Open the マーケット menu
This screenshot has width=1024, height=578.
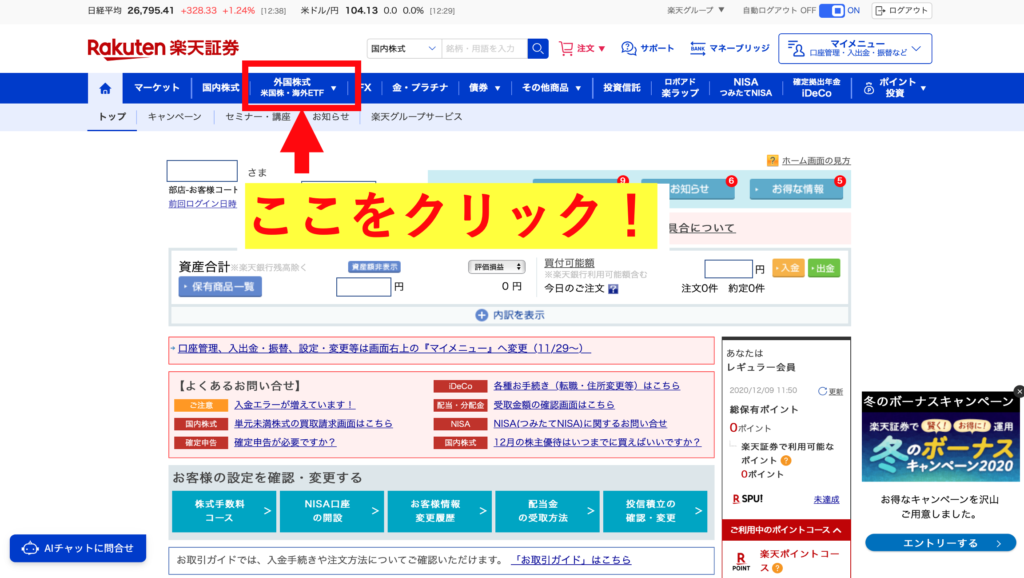tap(156, 88)
